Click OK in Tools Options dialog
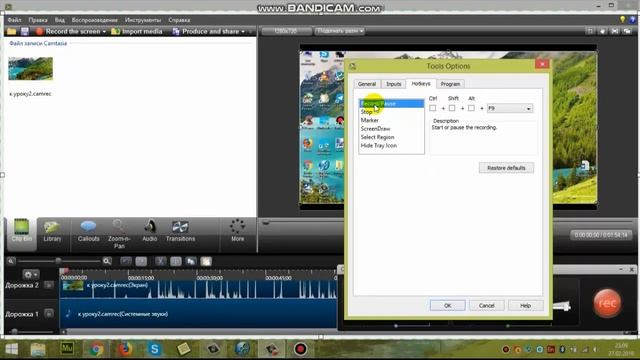The width and height of the screenshot is (640, 360). (447, 305)
